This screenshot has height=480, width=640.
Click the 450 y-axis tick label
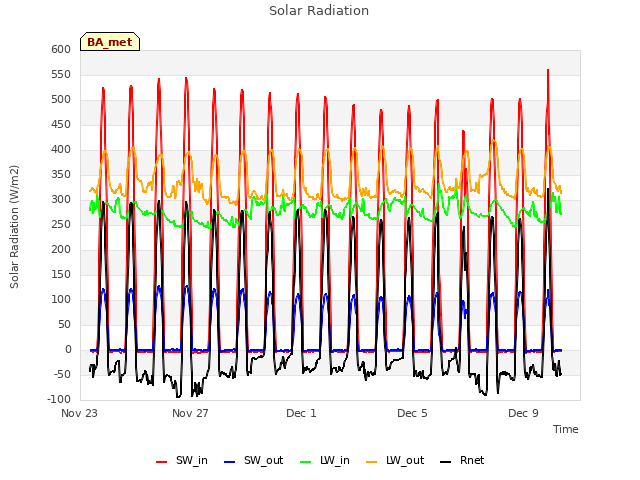coord(61,124)
